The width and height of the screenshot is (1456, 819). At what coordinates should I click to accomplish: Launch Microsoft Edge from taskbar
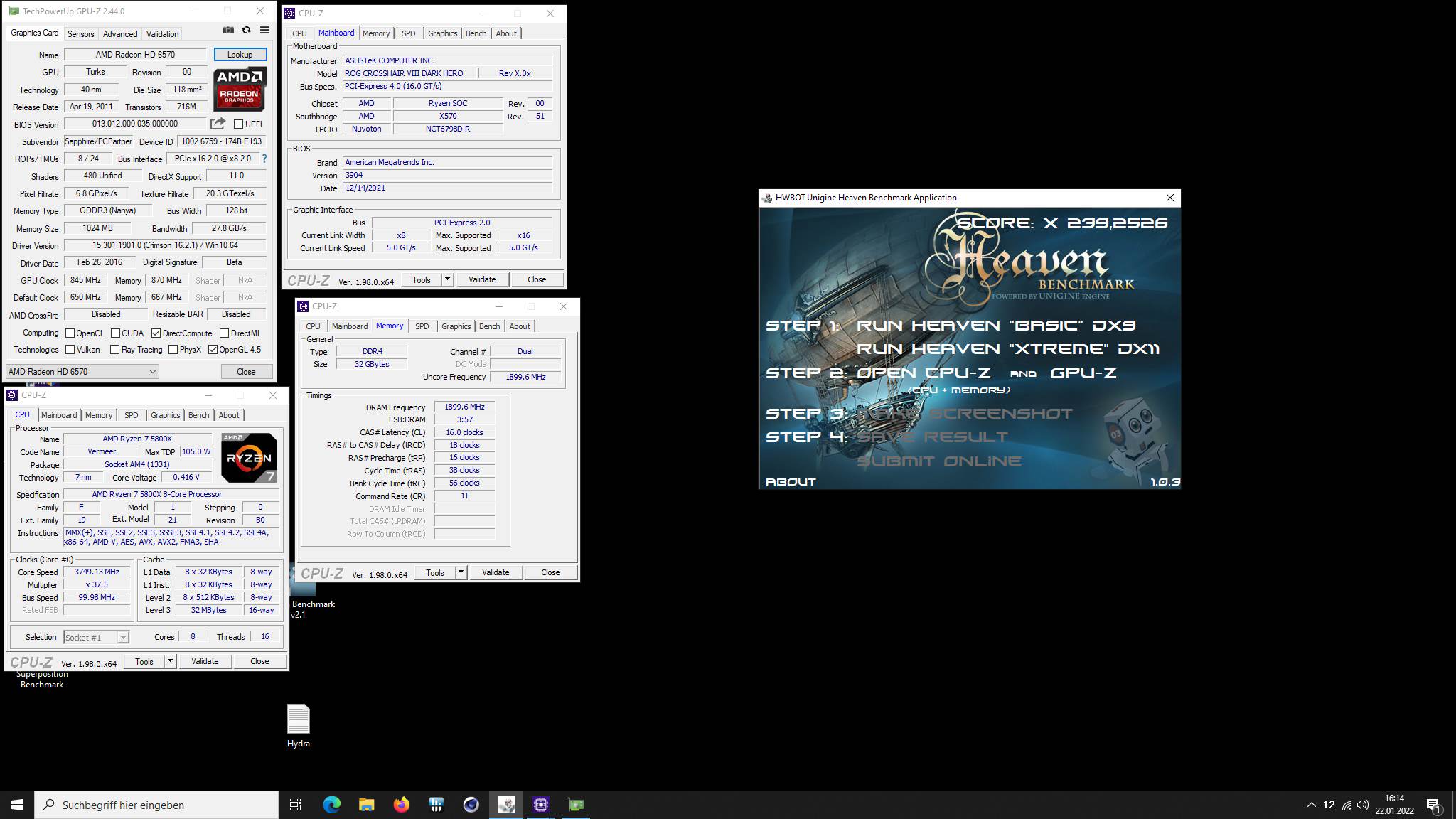pos(331,805)
